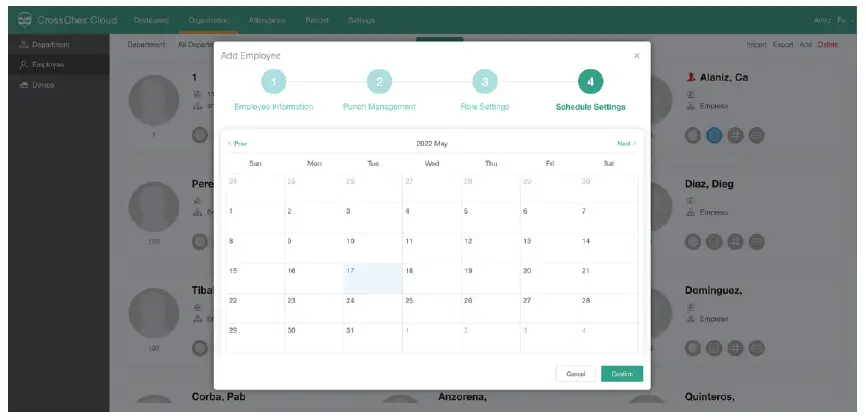Viewport: 866px width, 420px height.
Task: Go to next month with Next
Action: pos(626,144)
